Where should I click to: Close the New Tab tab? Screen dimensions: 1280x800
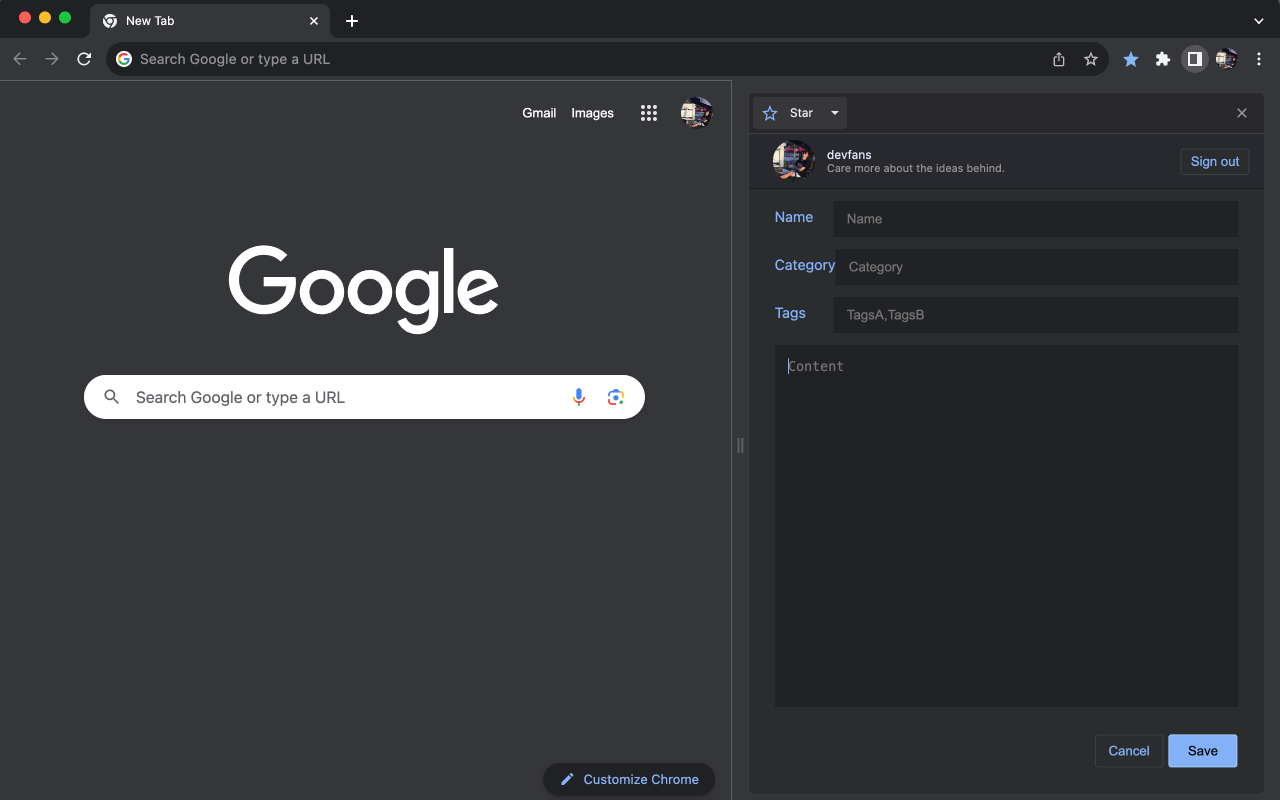click(314, 21)
